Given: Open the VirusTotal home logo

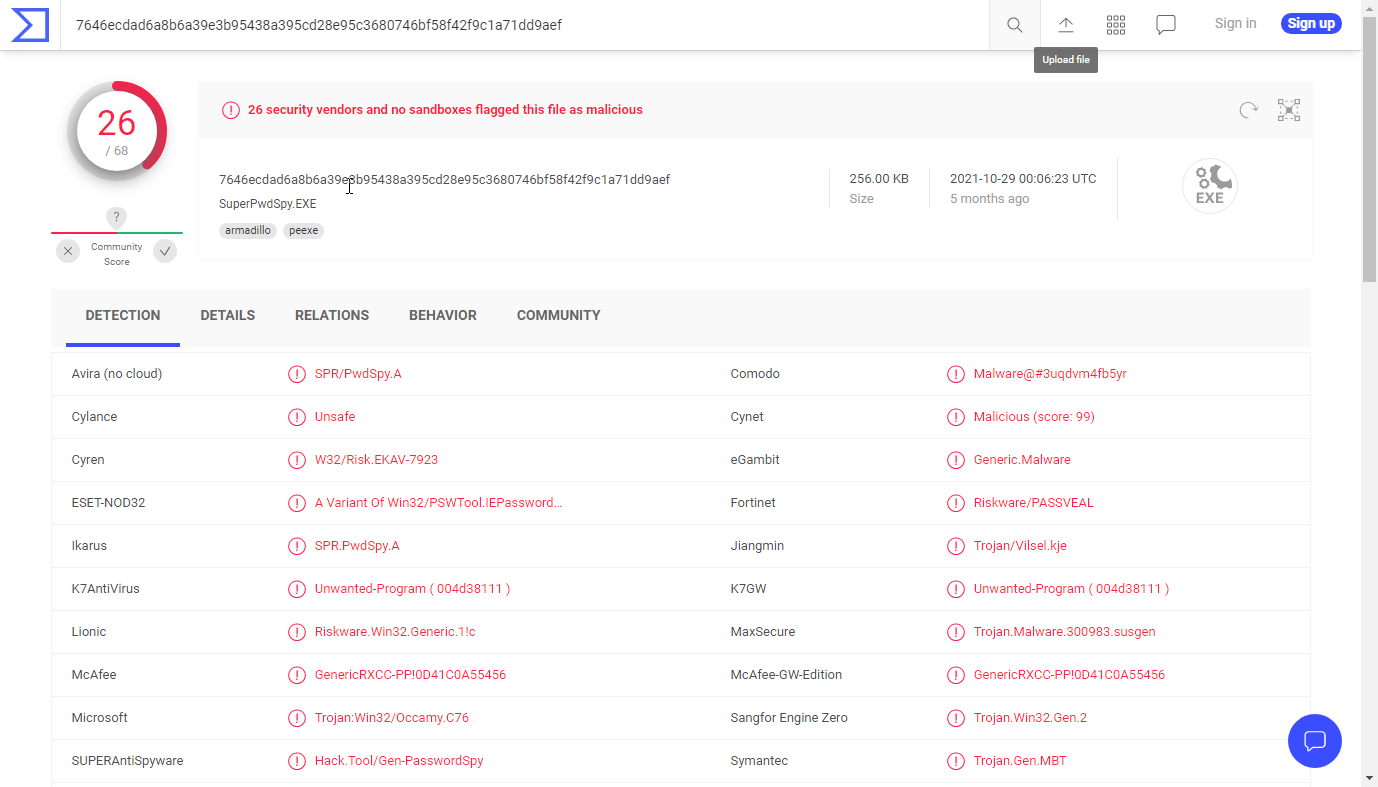Looking at the screenshot, I should tap(30, 24).
